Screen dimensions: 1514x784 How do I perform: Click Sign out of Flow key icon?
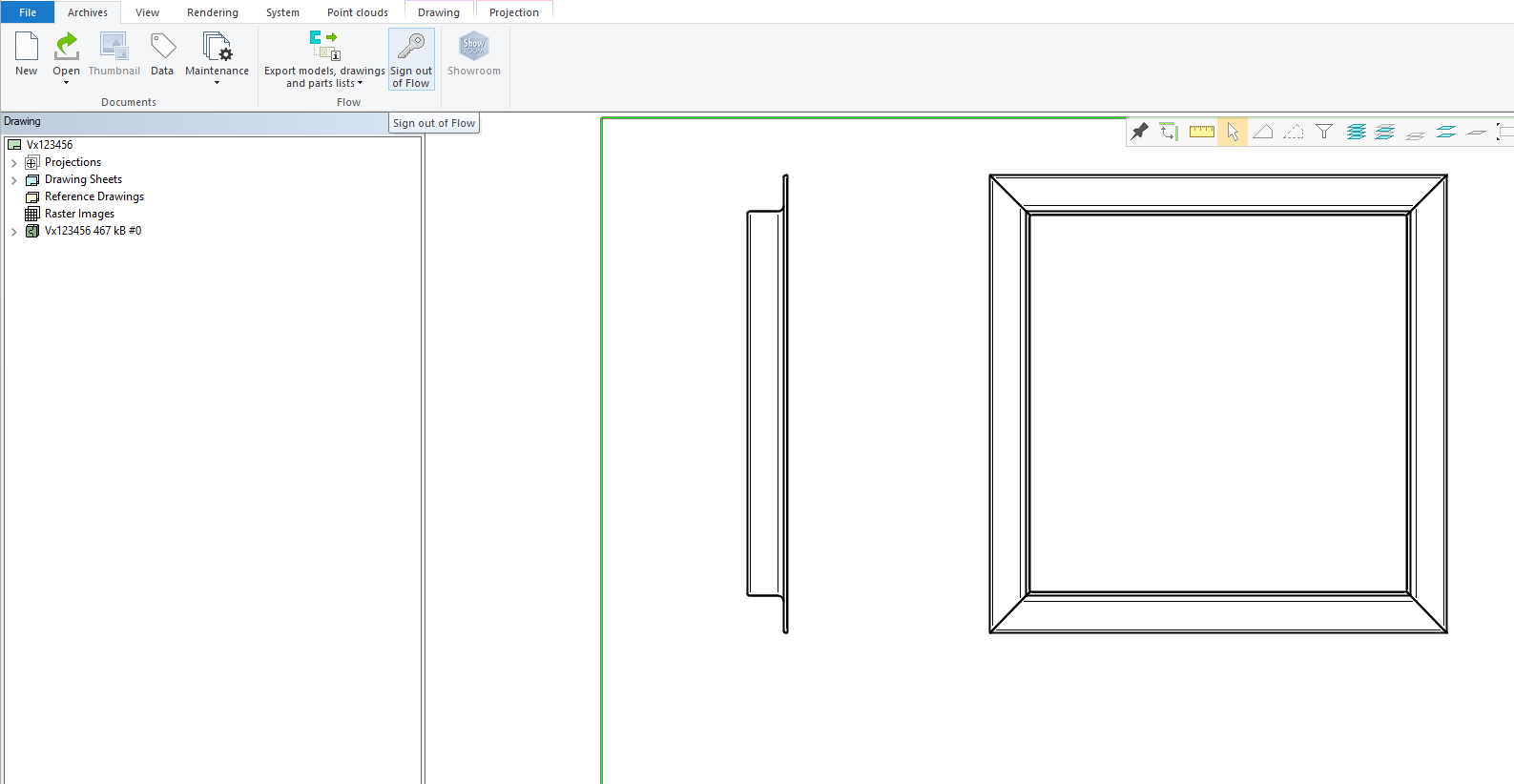pos(411,47)
